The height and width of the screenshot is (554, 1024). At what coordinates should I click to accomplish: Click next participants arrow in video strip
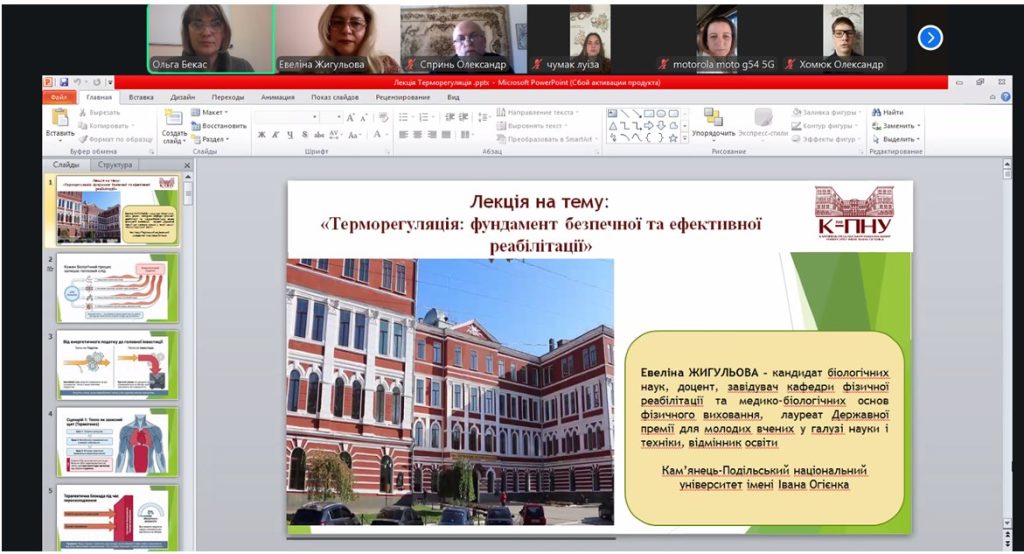930,38
